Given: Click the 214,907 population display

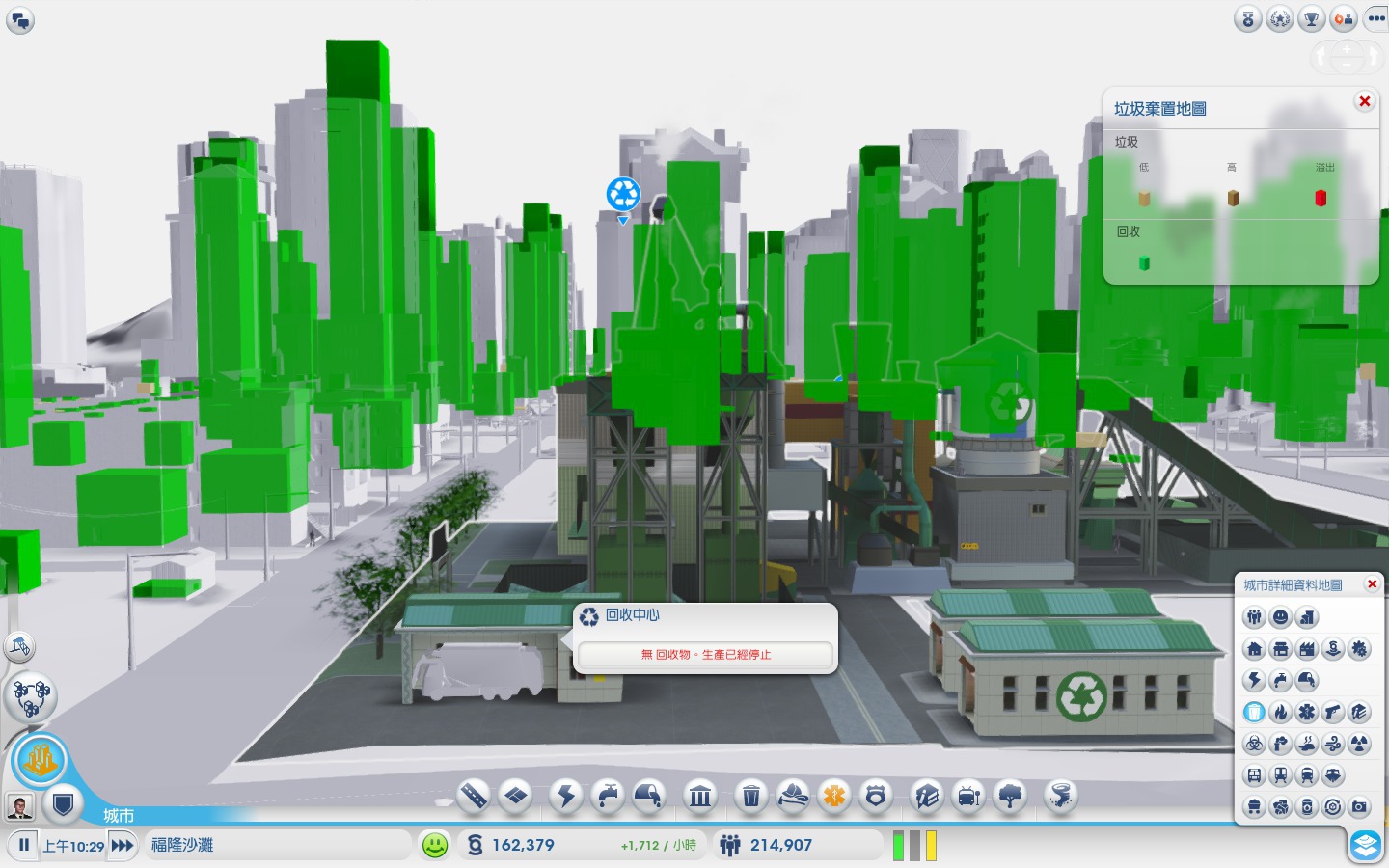Looking at the screenshot, I should [x=780, y=846].
